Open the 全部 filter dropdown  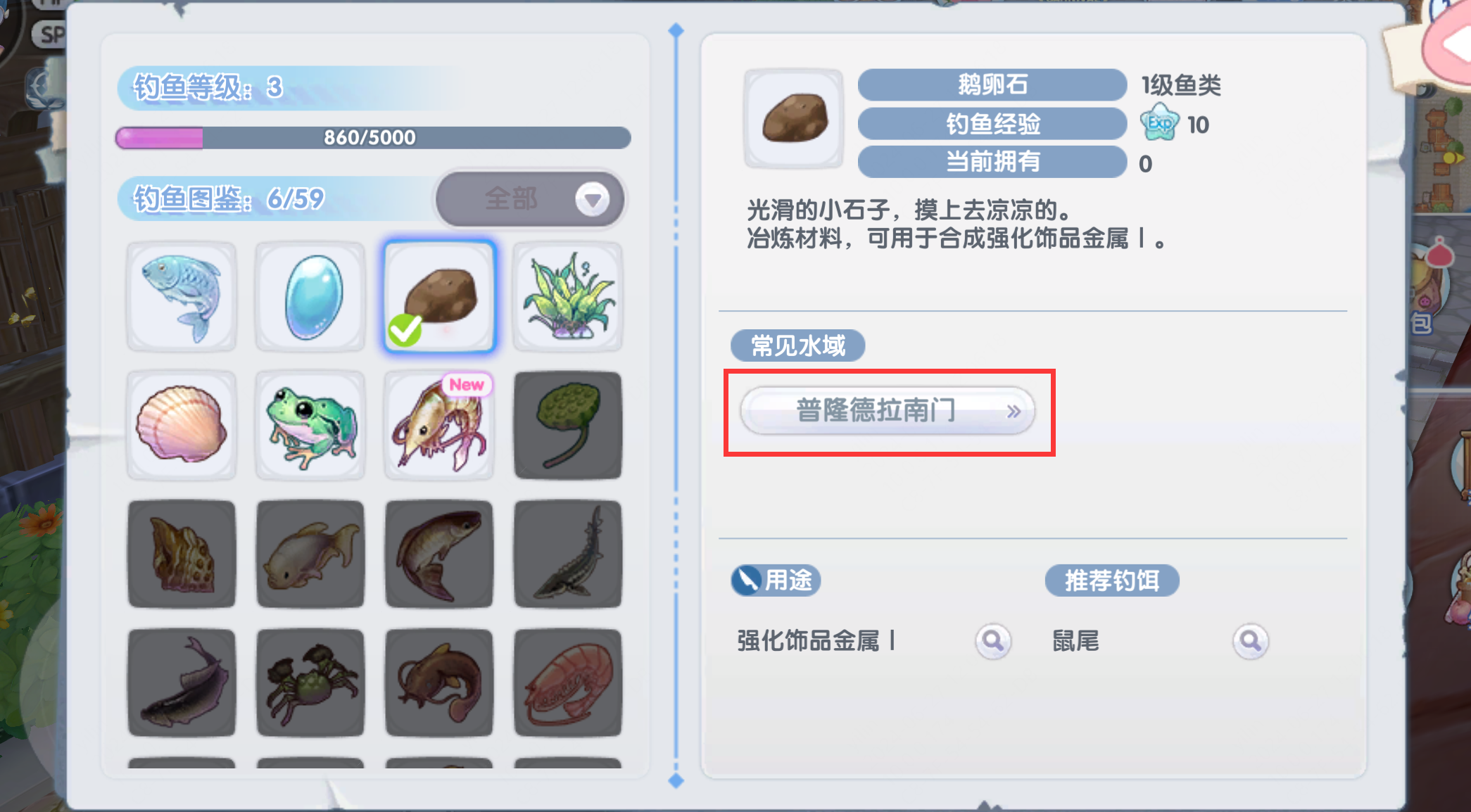pyautogui.click(x=530, y=199)
